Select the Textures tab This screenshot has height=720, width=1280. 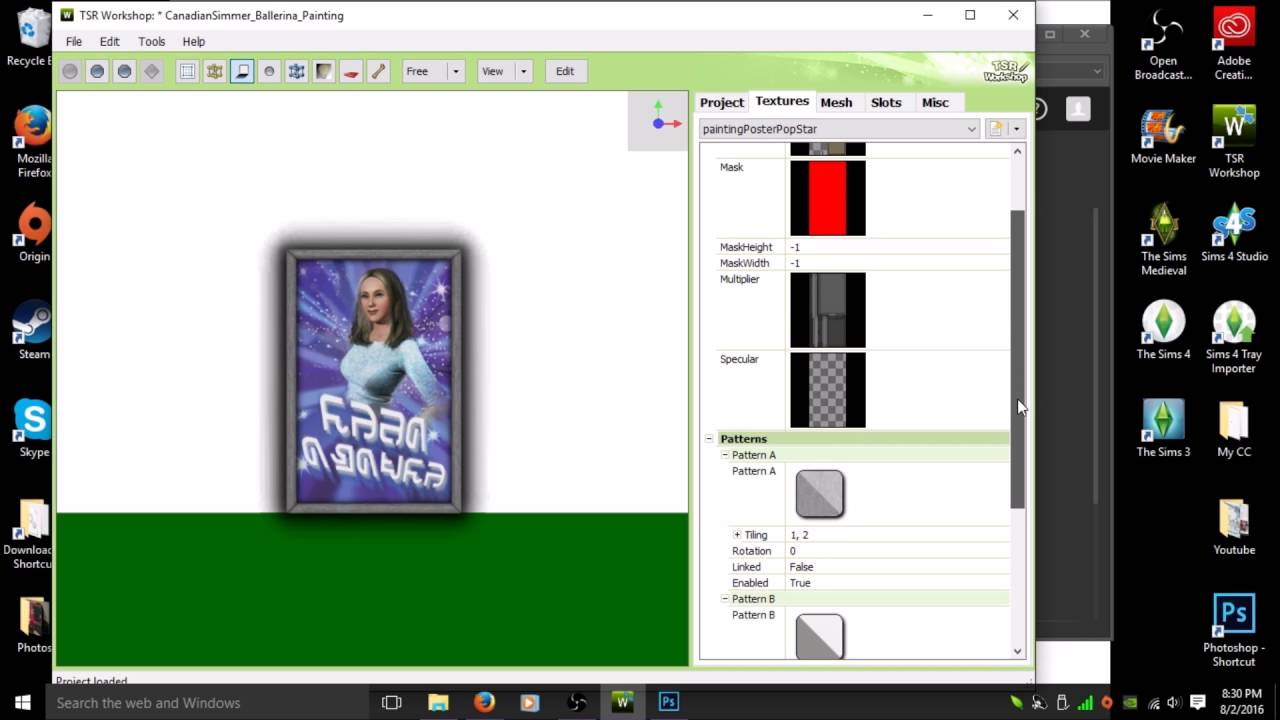point(782,101)
